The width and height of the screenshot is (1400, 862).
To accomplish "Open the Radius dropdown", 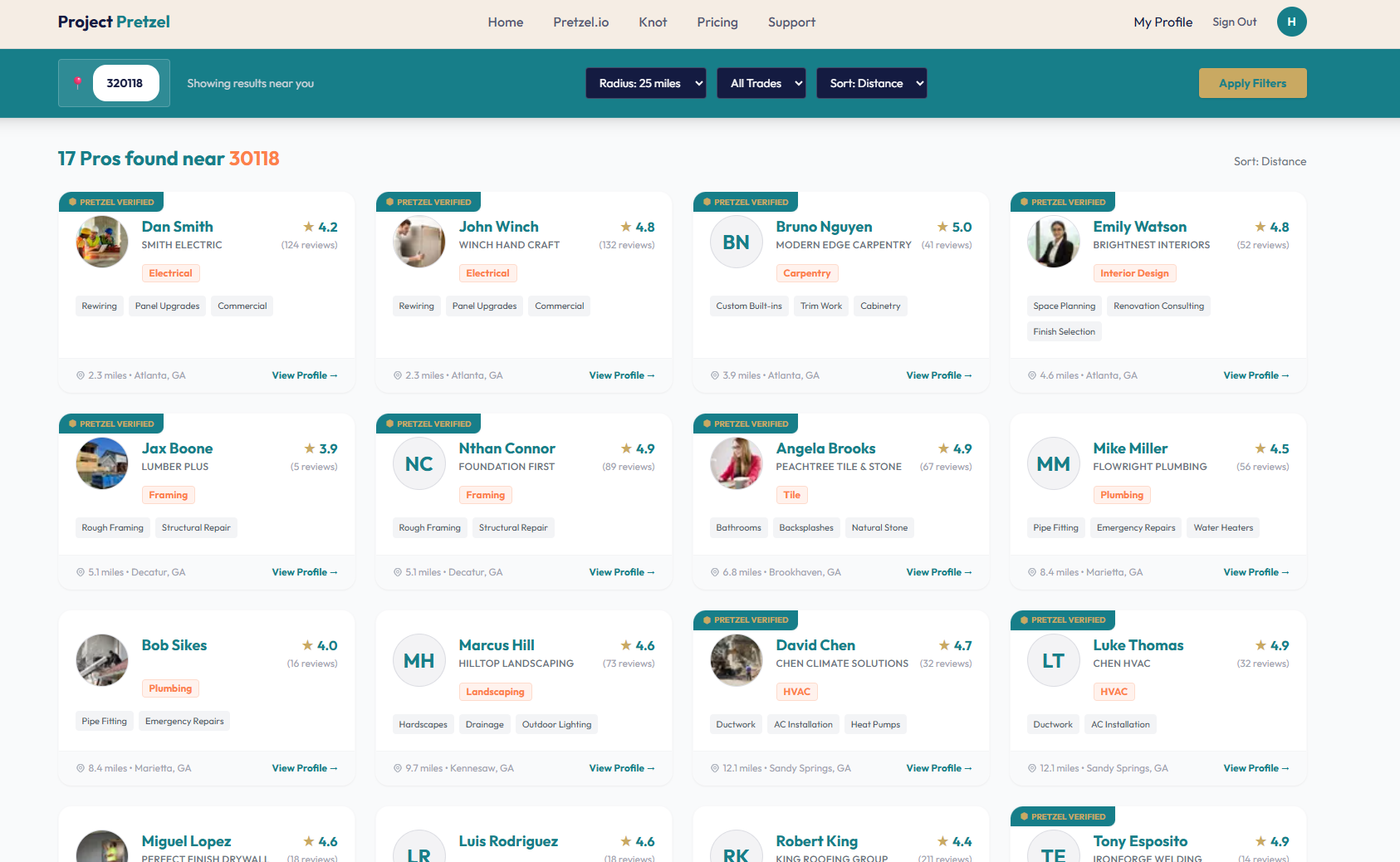I will coord(645,83).
